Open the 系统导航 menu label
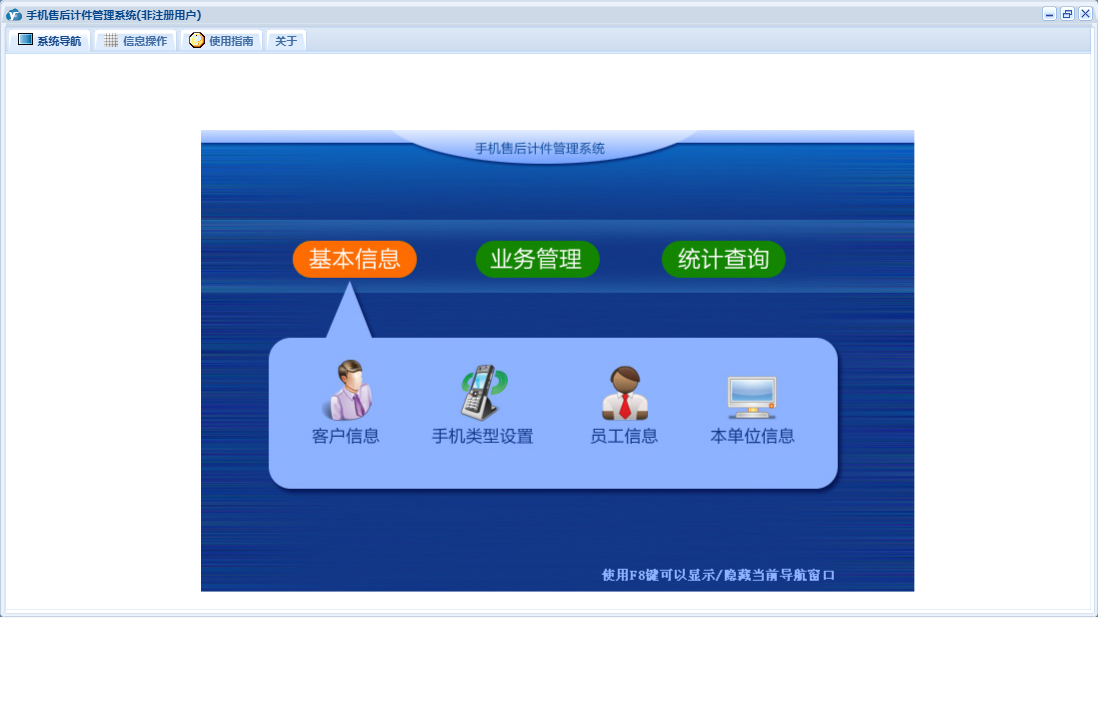Viewport: 1098px width, 716px height. pyautogui.click(x=59, y=41)
